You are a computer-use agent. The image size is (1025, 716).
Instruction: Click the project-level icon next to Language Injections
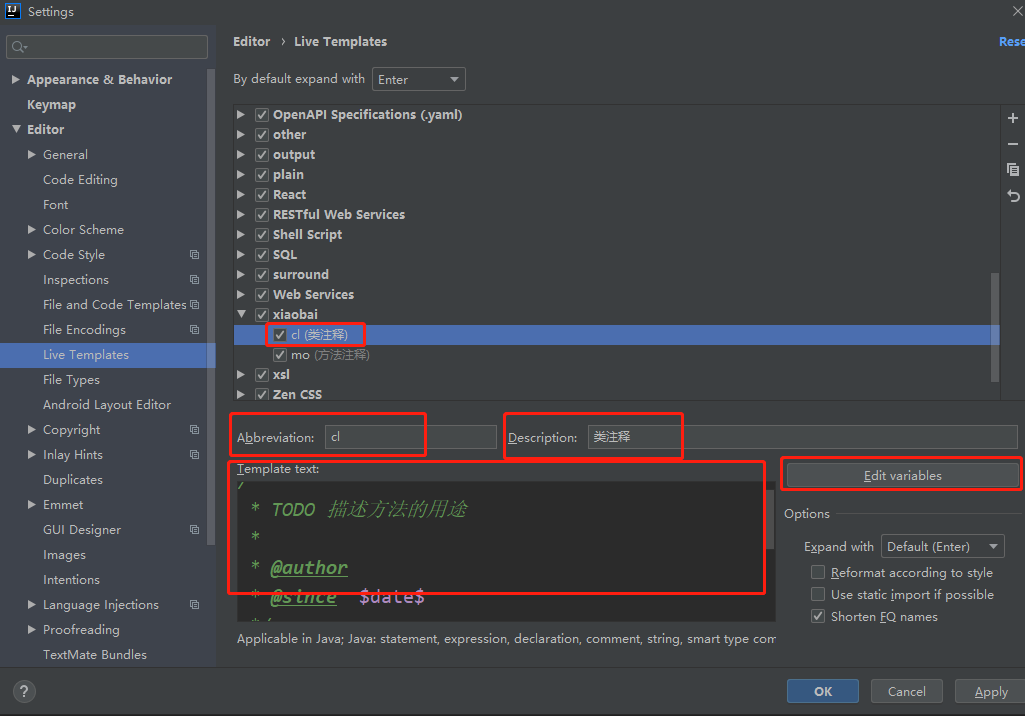tap(194, 605)
